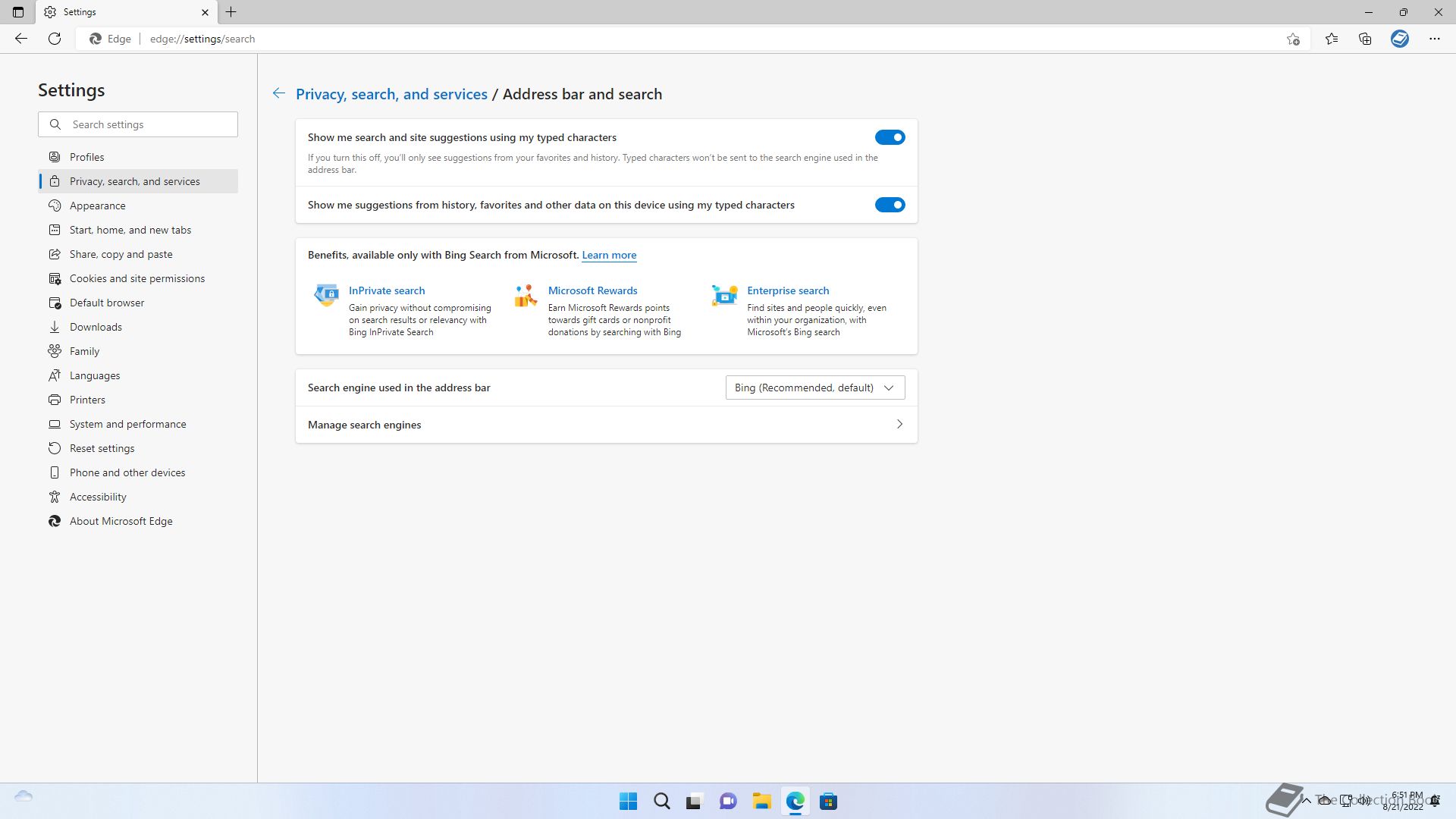Open Microsoft Store from taskbar
The height and width of the screenshot is (819, 1456).
point(828,801)
